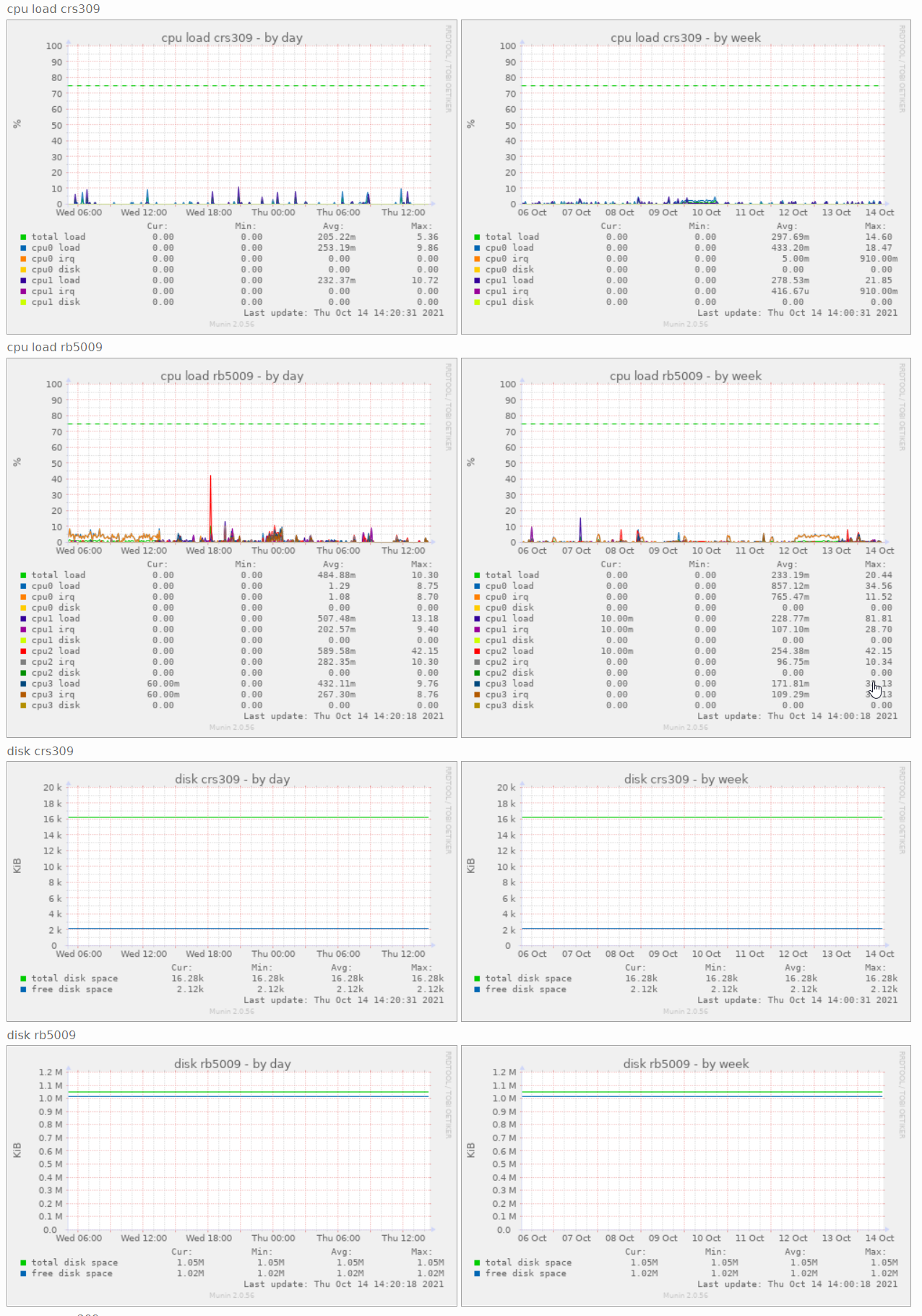Image resolution: width=922 pixels, height=1316 pixels.
Task: Select the average value 507.48m
Action: click(x=336, y=619)
